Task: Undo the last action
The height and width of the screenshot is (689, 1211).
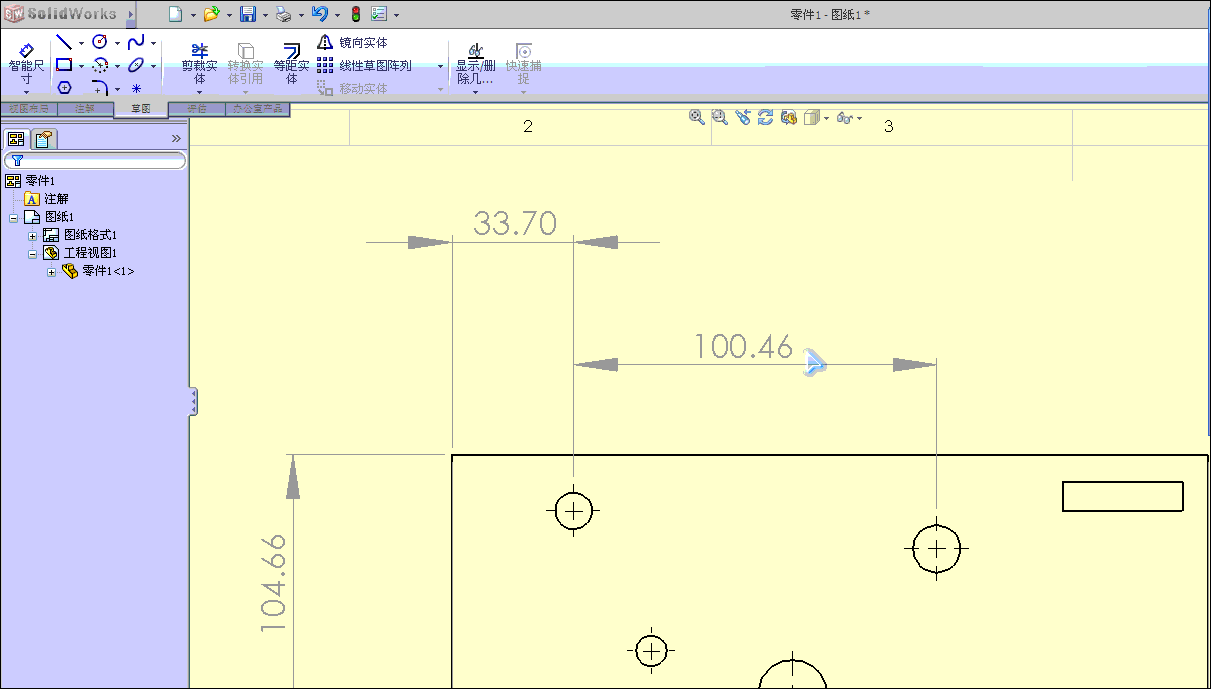Action: tap(319, 14)
